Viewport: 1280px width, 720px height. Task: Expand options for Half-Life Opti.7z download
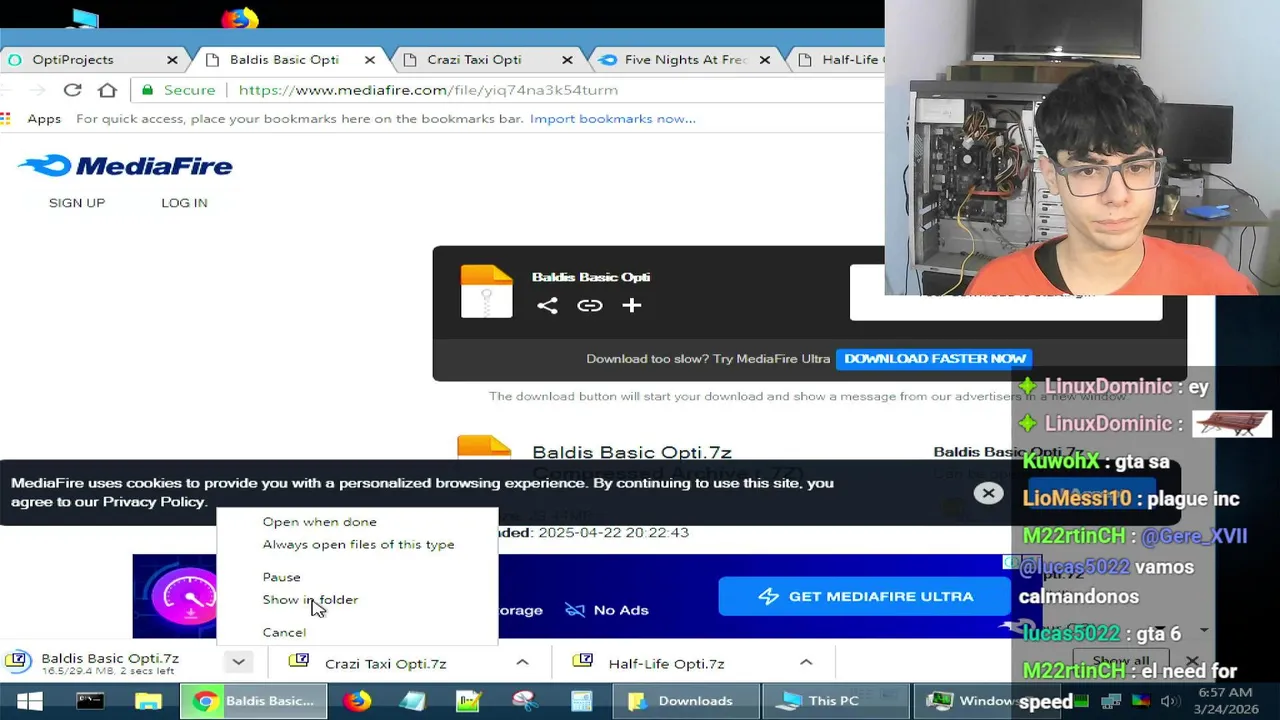coord(806,662)
